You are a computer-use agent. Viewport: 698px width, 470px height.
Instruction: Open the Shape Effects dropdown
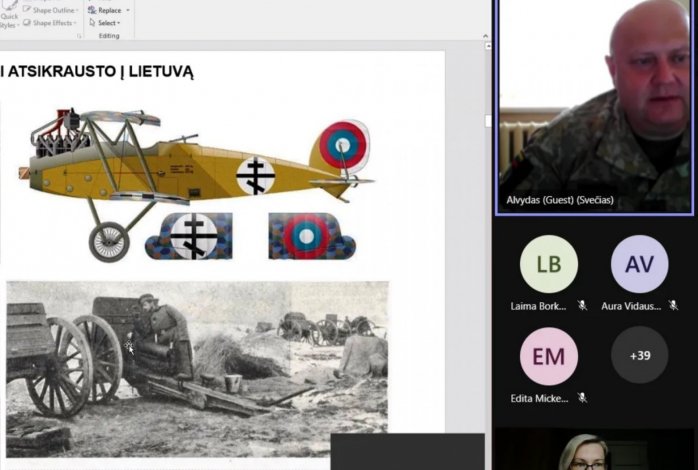coord(50,22)
